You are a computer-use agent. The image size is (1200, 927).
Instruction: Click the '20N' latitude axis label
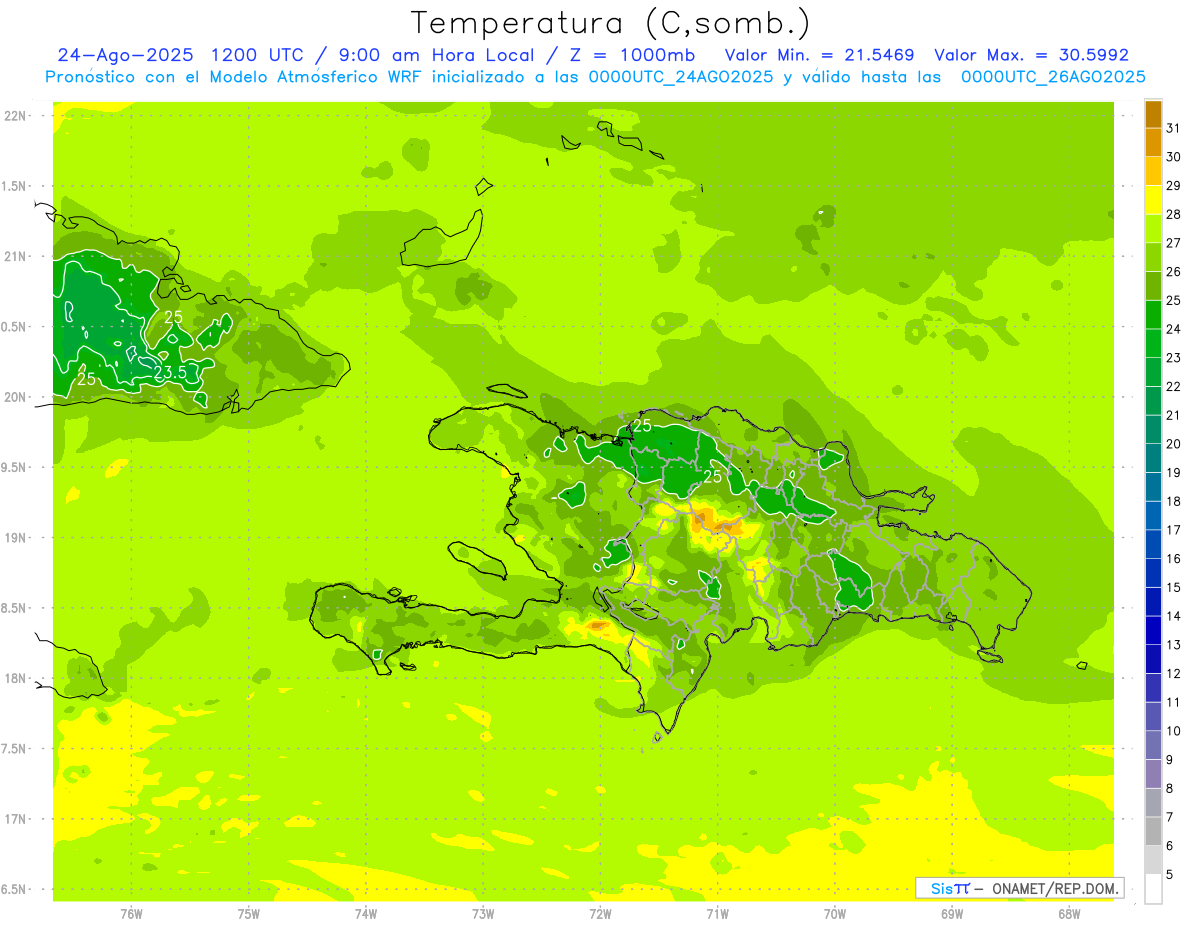click(16, 397)
